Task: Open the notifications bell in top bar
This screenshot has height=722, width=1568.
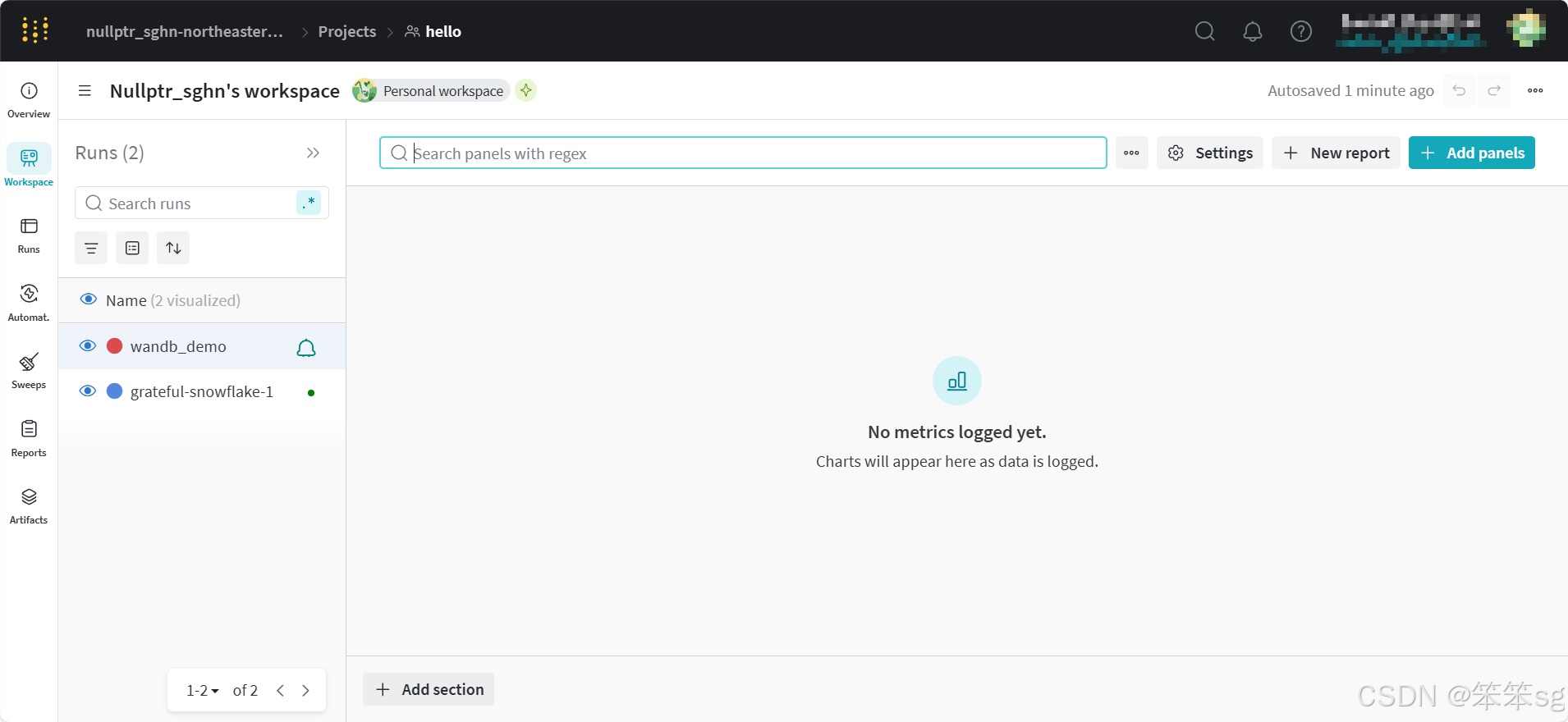Action: coord(1252,31)
